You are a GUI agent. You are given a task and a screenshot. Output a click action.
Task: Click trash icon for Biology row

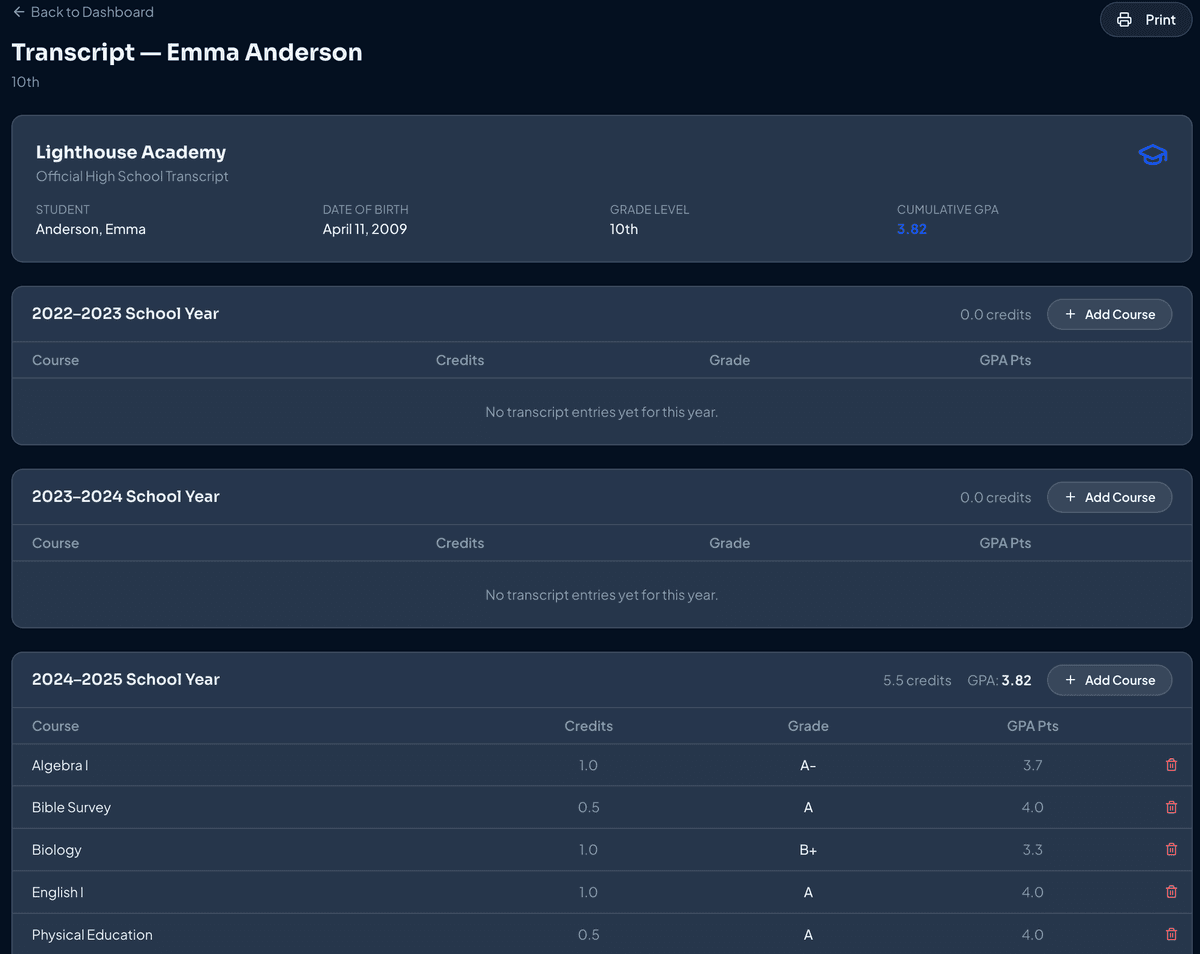(1171, 850)
